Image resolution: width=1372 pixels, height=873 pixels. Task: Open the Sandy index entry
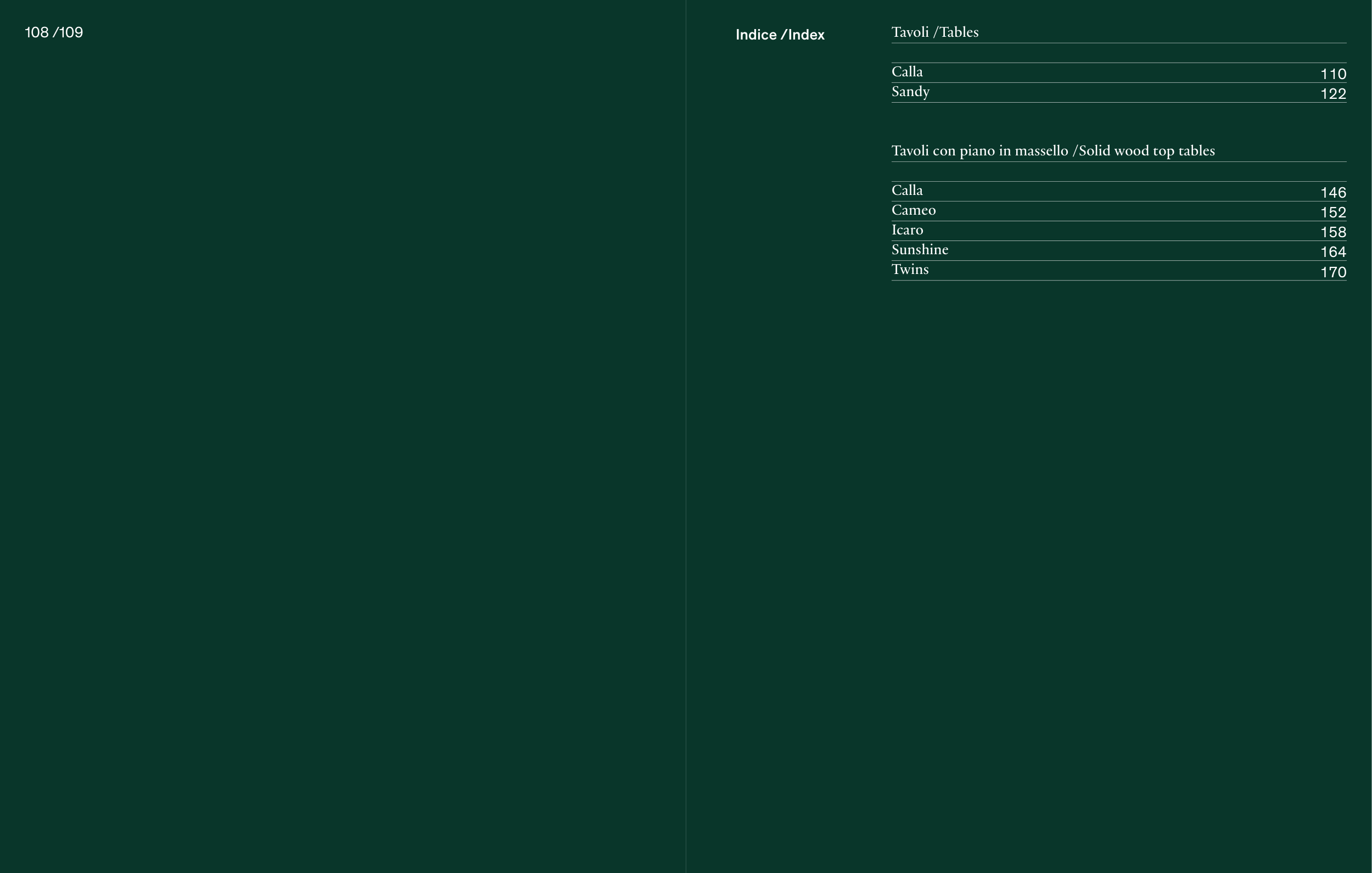click(910, 92)
